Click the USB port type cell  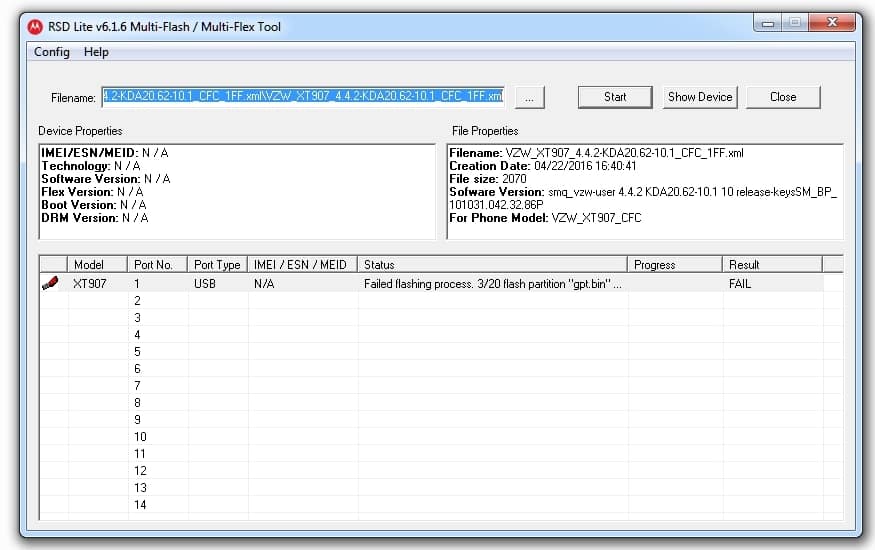point(205,283)
